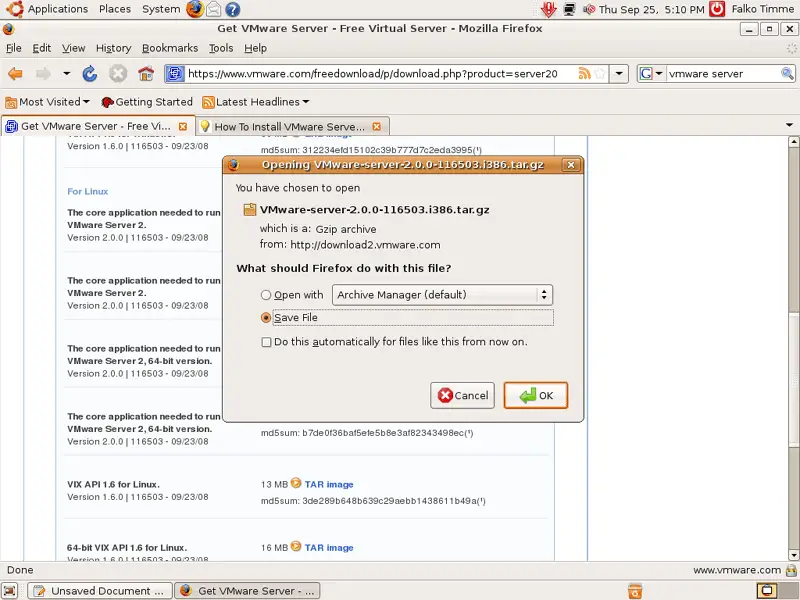Click the site identity icon beside the URL

click(174, 74)
